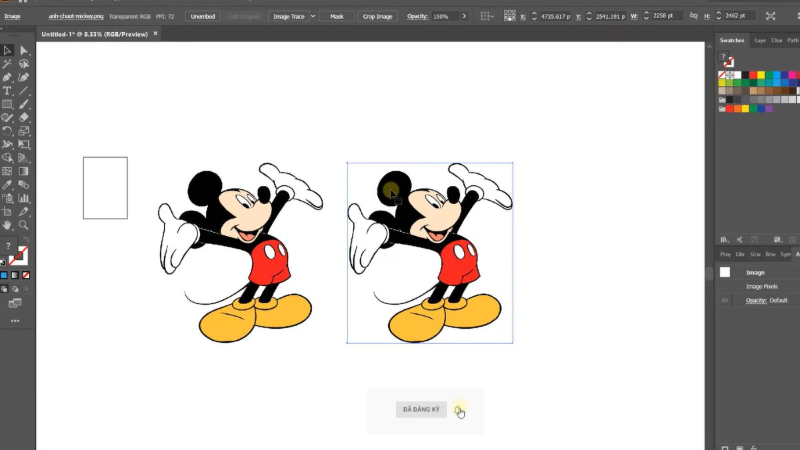Choose the Transform reference point grid
800x450 pixels.
point(509,16)
